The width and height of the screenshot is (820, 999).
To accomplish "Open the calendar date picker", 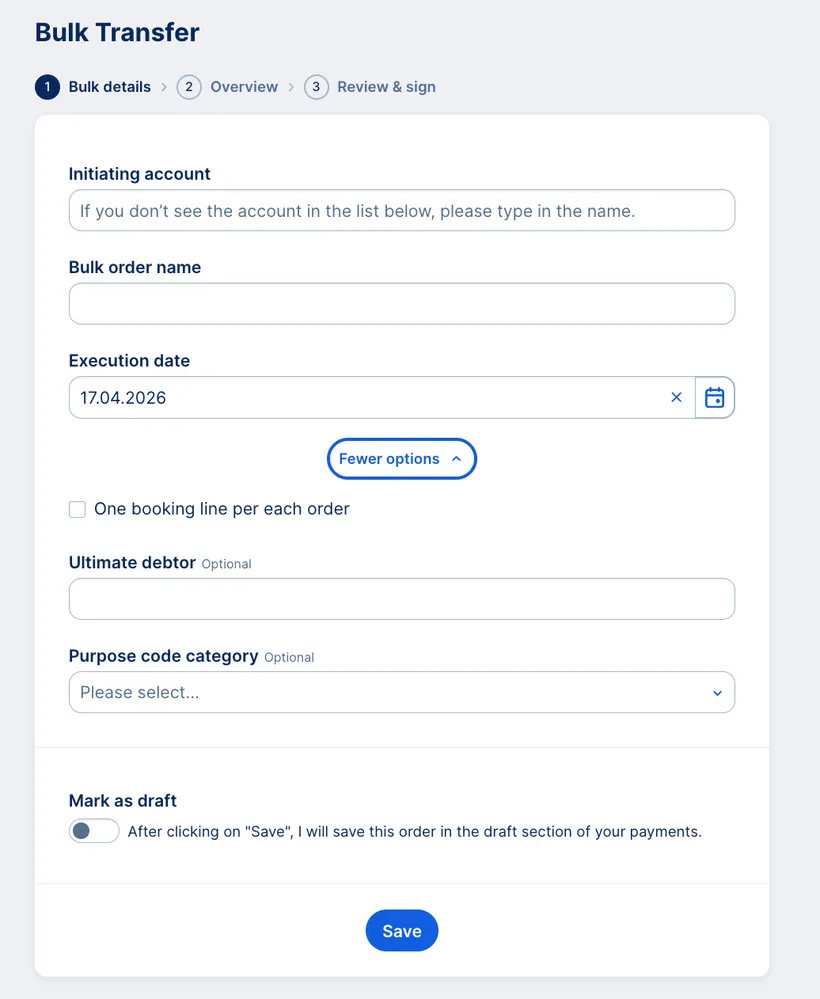I will coord(715,397).
